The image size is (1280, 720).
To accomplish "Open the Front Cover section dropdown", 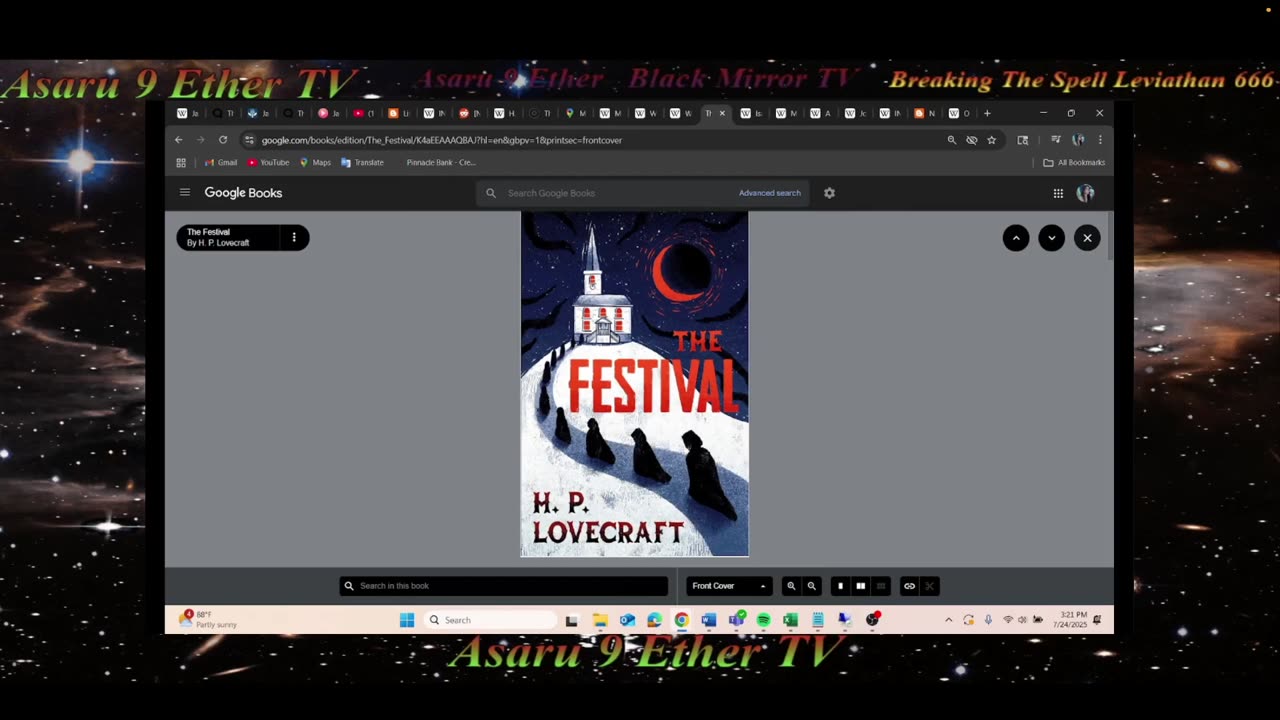I will point(729,586).
